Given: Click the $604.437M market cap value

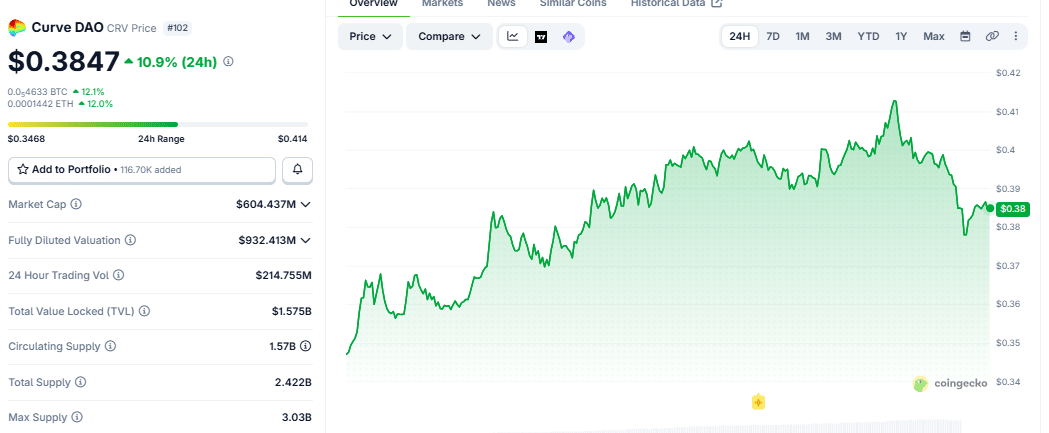Looking at the screenshot, I should [266, 204].
